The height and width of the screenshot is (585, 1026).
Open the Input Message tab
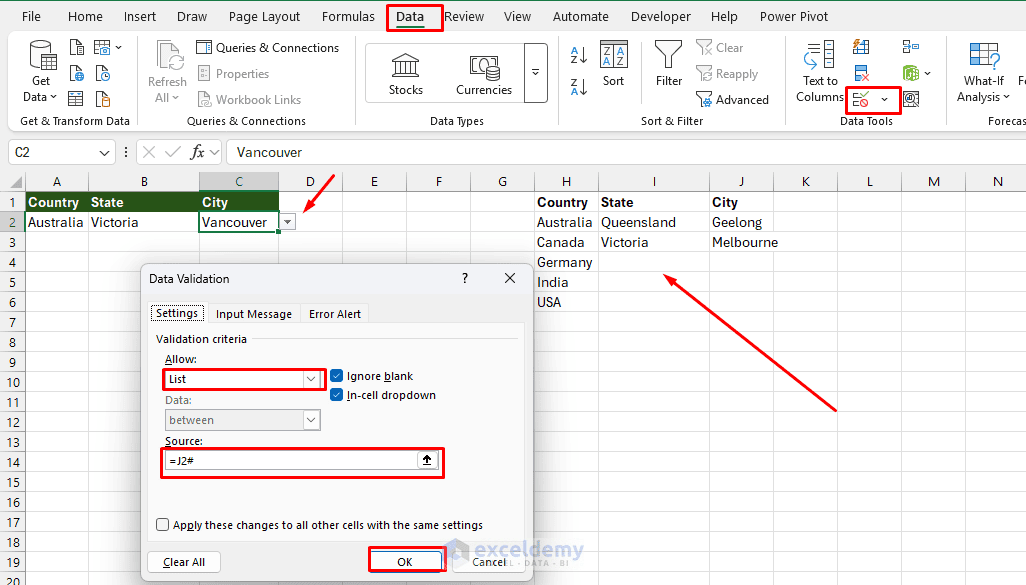click(x=254, y=313)
